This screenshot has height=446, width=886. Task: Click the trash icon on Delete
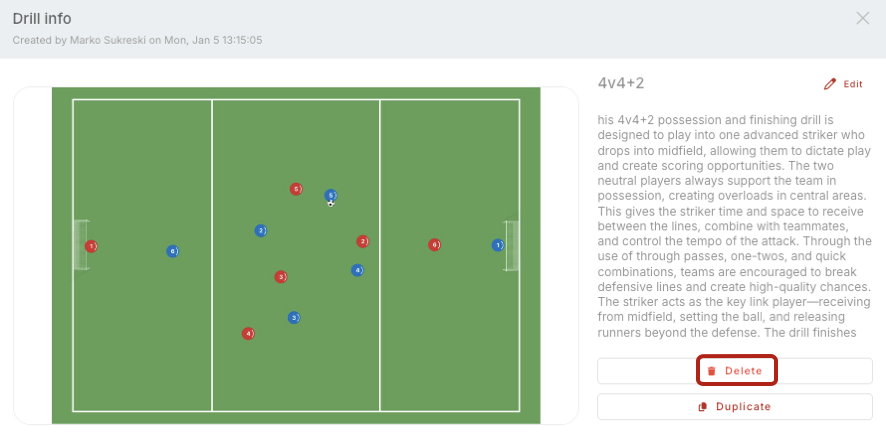tap(712, 371)
